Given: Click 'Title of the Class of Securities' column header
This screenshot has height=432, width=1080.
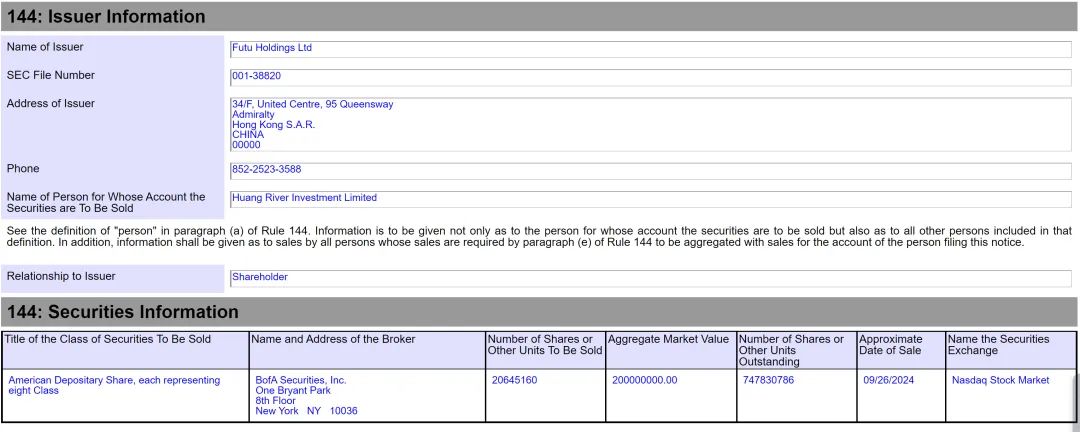Looking at the screenshot, I should (x=125, y=350).
